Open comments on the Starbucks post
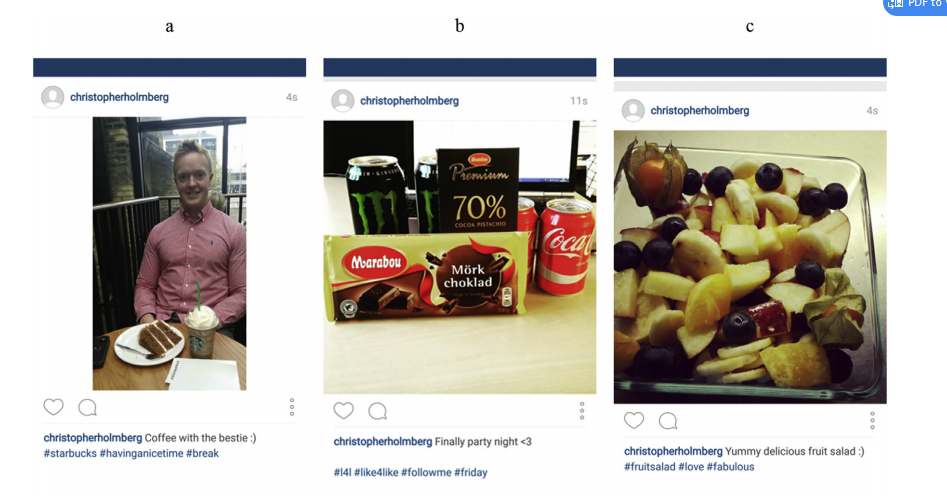 click(x=88, y=408)
